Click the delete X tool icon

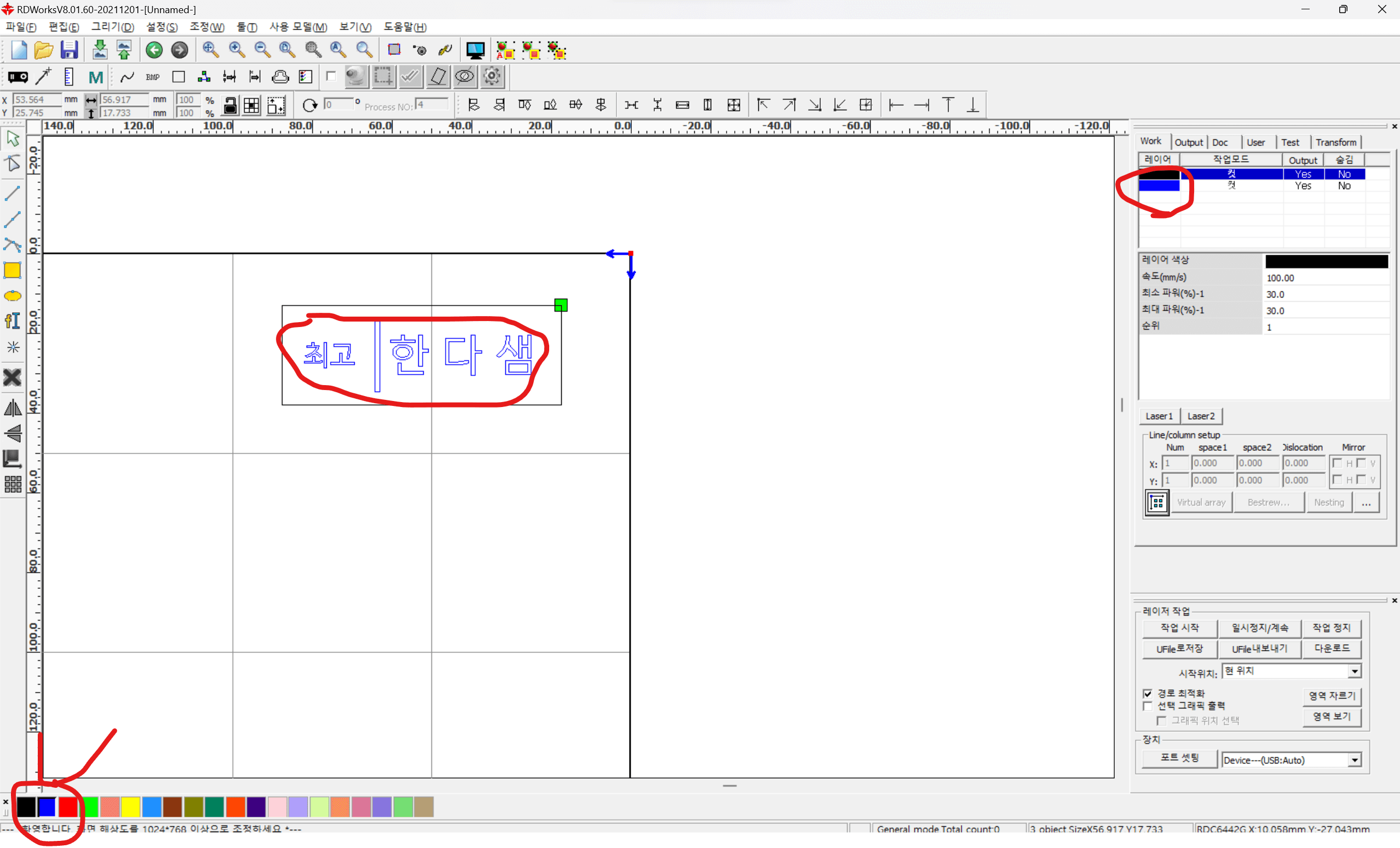pos(13,378)
